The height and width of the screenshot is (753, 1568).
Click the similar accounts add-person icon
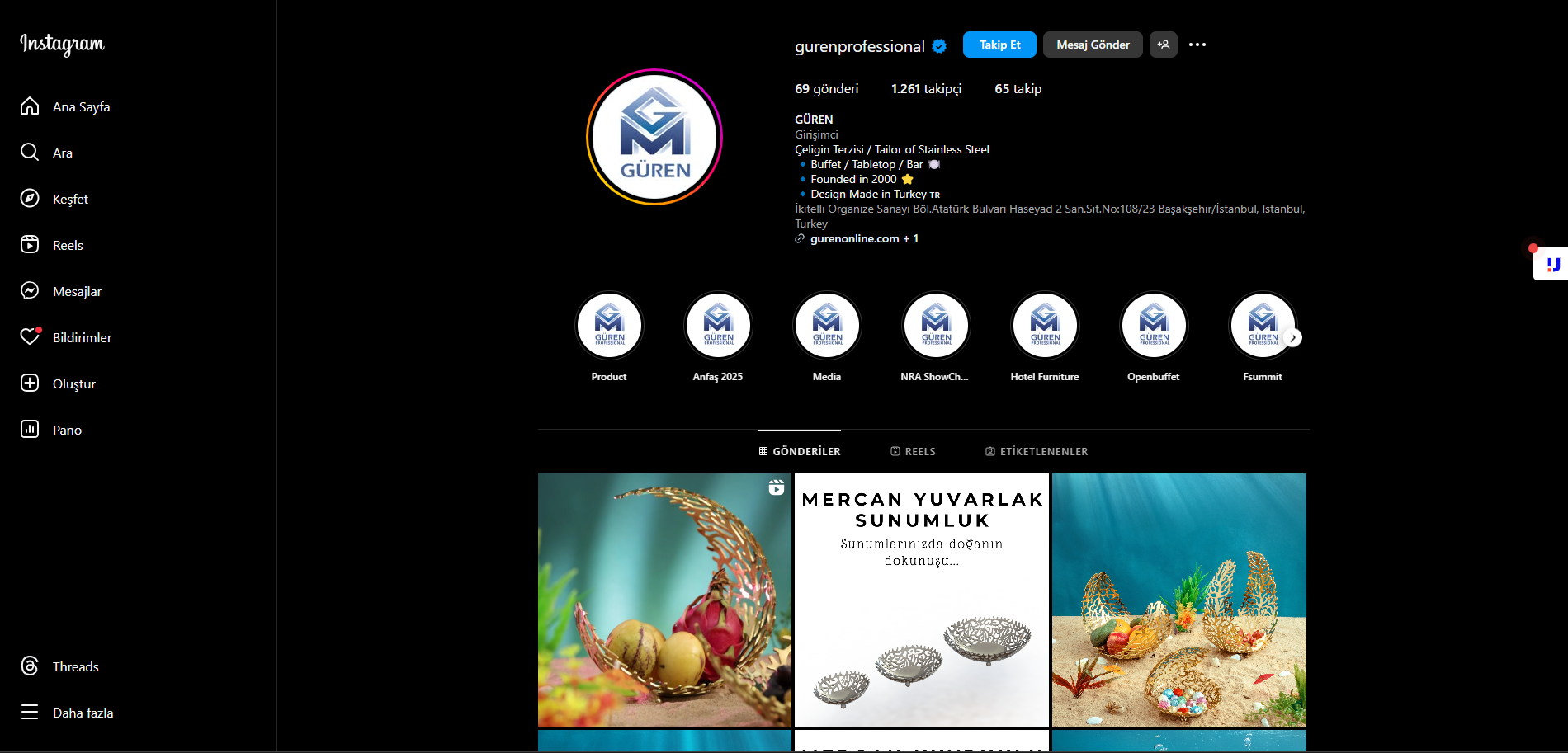[1164, 45]
